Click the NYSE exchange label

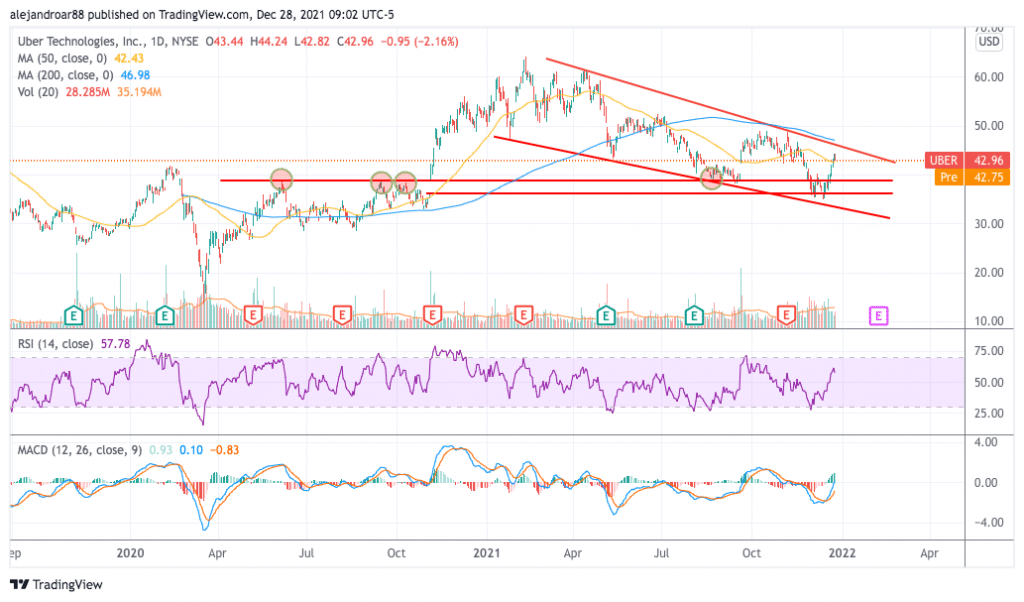coord(185,41)
